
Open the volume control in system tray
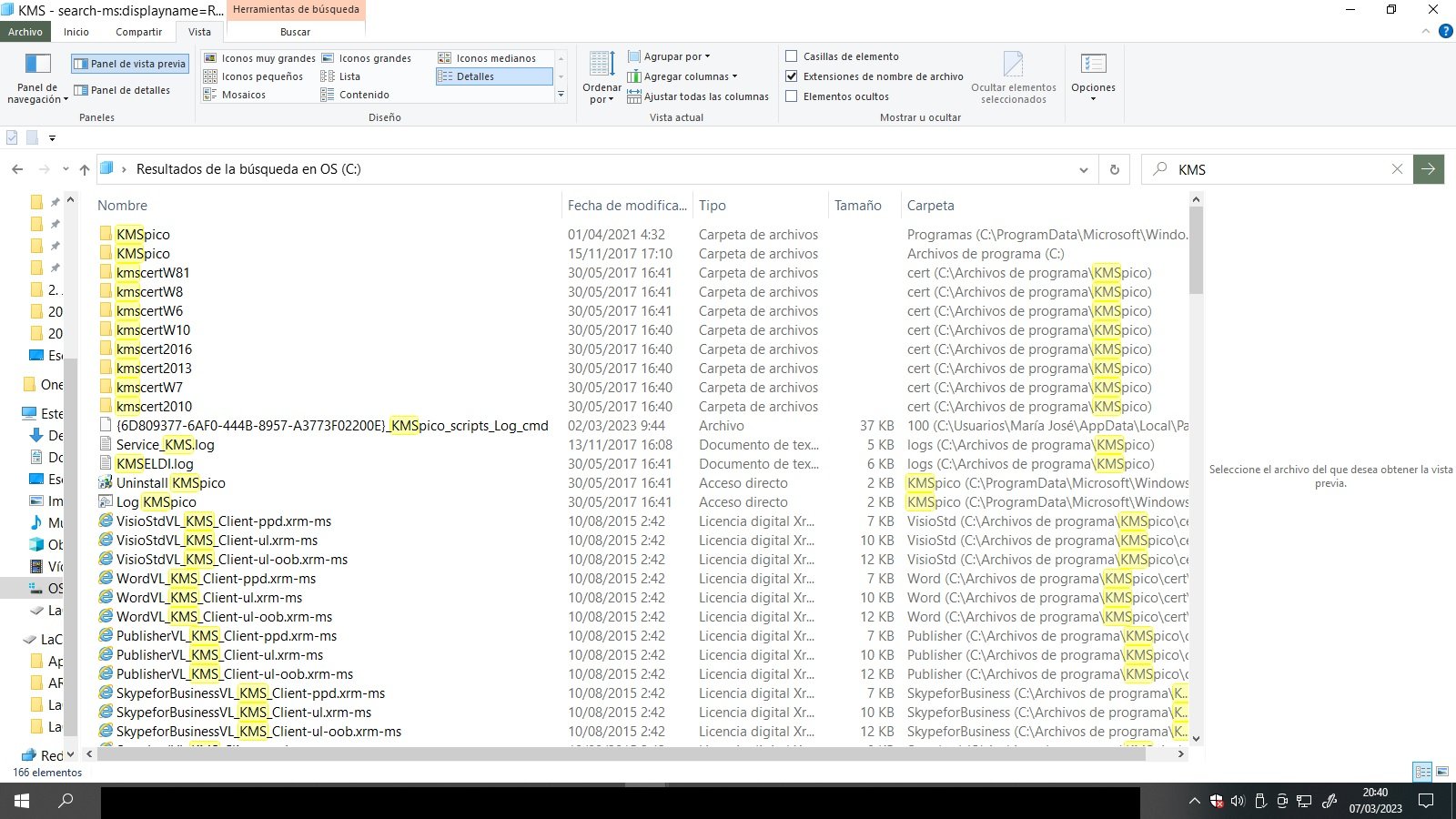[x=1238, y=802]
